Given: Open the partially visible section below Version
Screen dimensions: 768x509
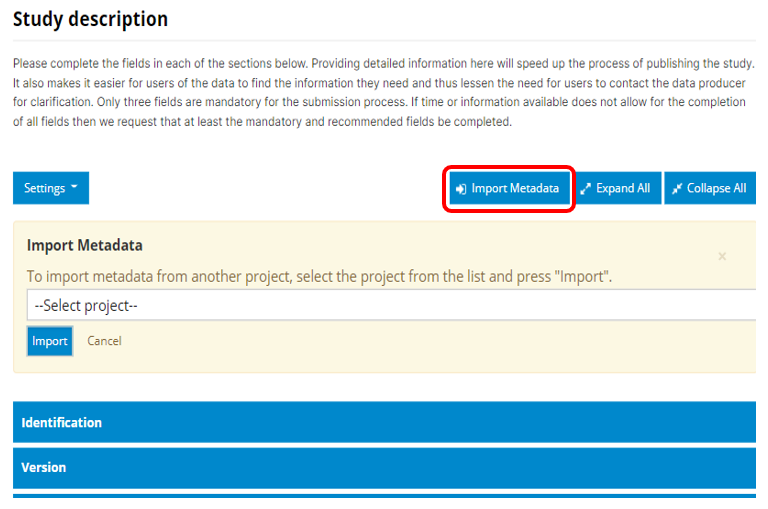Looking at the screenshot, I should point(384,496).
